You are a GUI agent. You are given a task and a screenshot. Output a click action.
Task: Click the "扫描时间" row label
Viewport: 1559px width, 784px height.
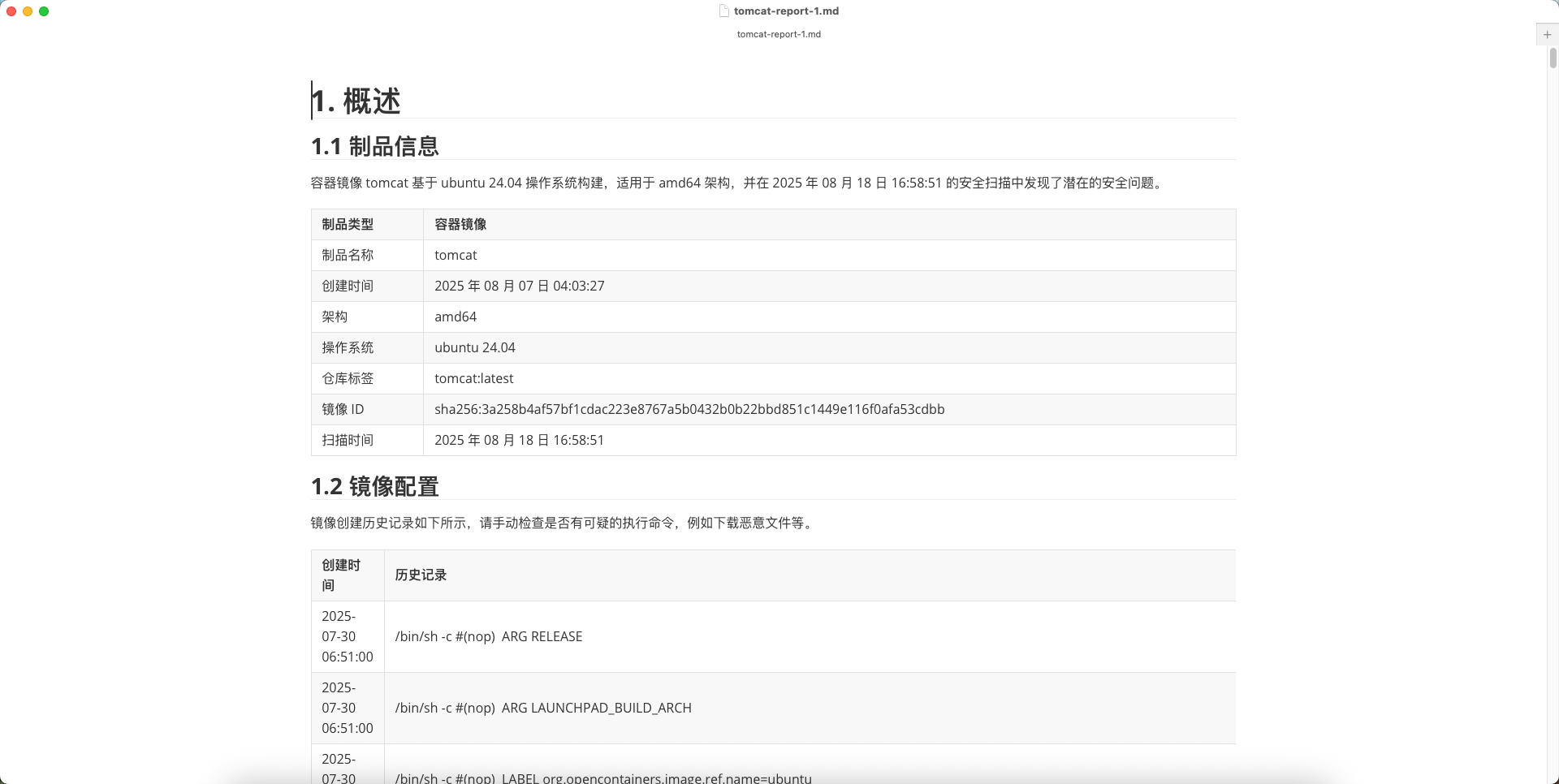[348, 441]
